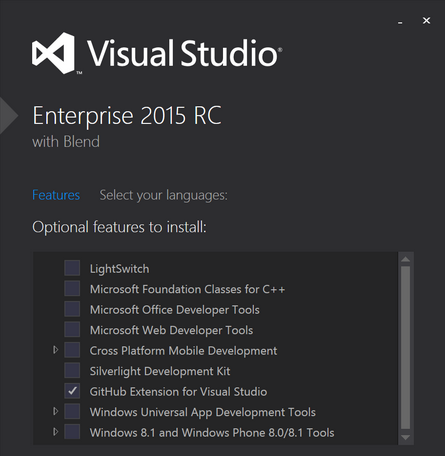Close the Visual Studio installer

click(426, 21)
